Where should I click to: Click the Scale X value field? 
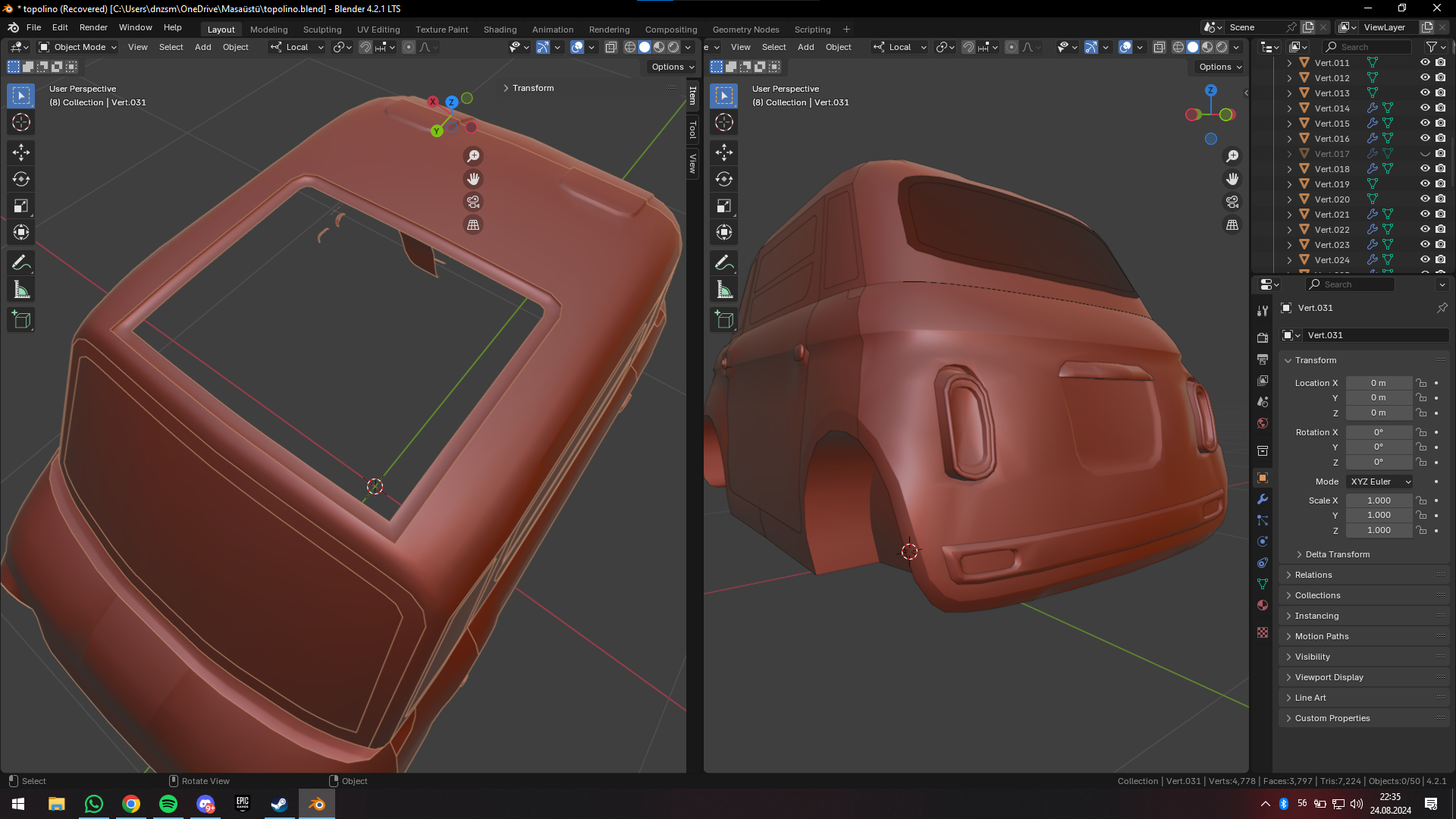(x=1378, y=500)
